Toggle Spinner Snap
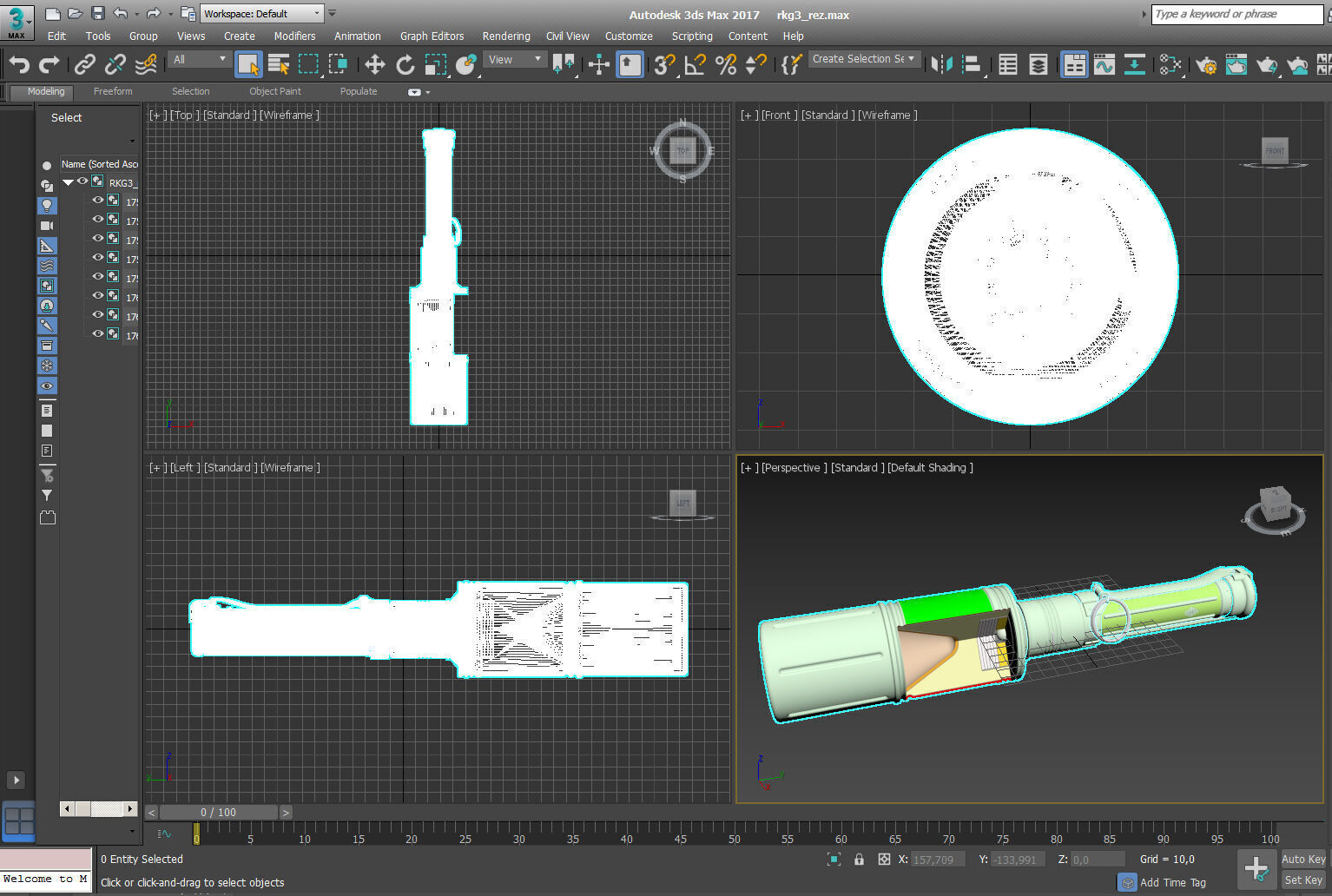Screen dimensions: 1332x896 [x=756, y=64]
